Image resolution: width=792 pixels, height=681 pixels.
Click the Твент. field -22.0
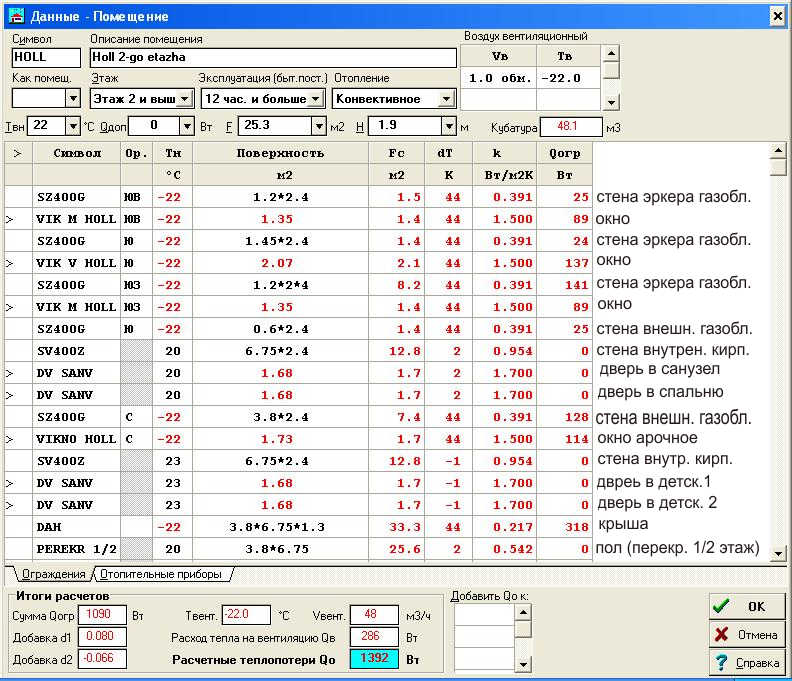coord(246,615)
